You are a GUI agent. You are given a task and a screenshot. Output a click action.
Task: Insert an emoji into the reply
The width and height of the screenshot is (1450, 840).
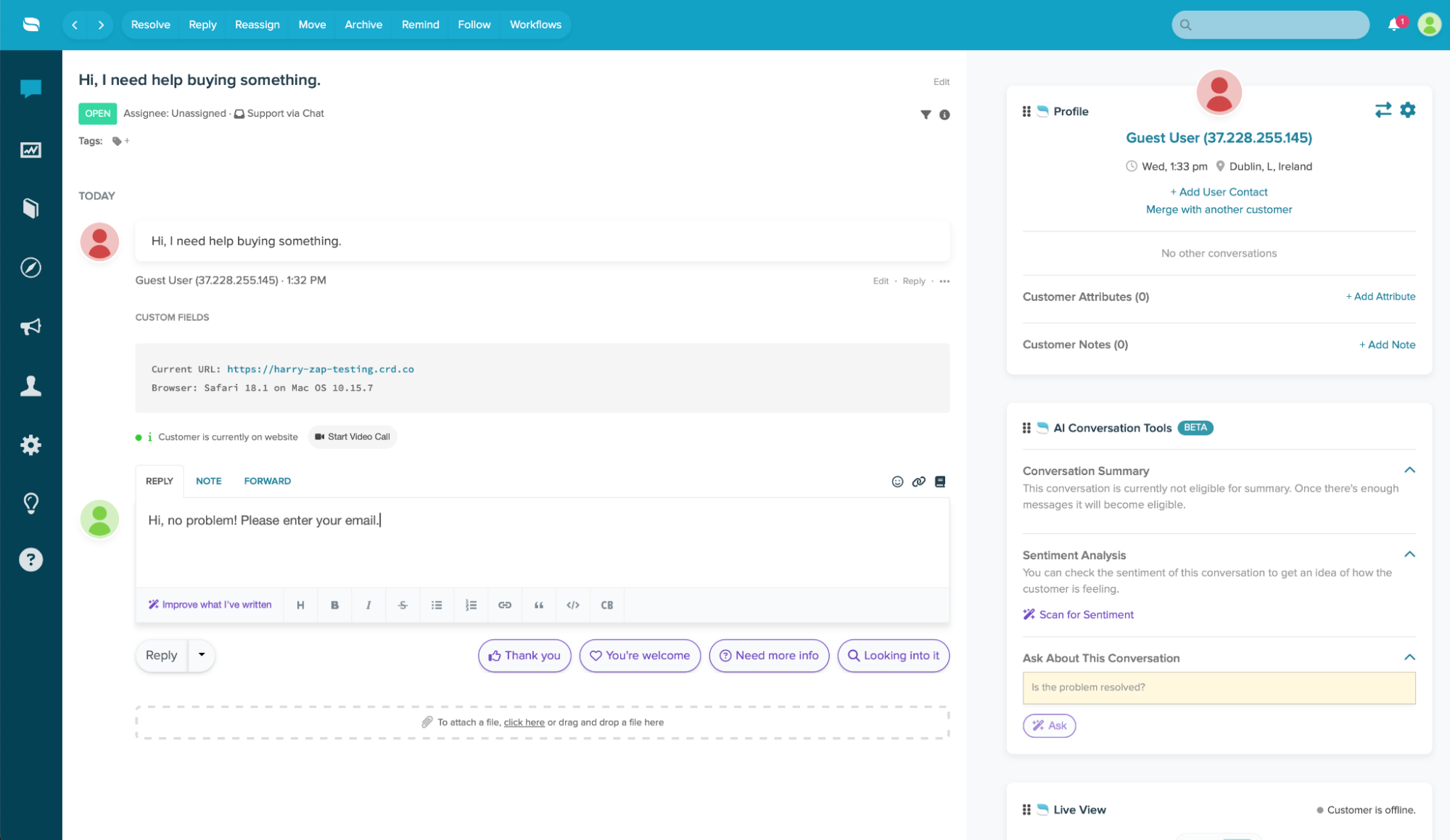897,481
